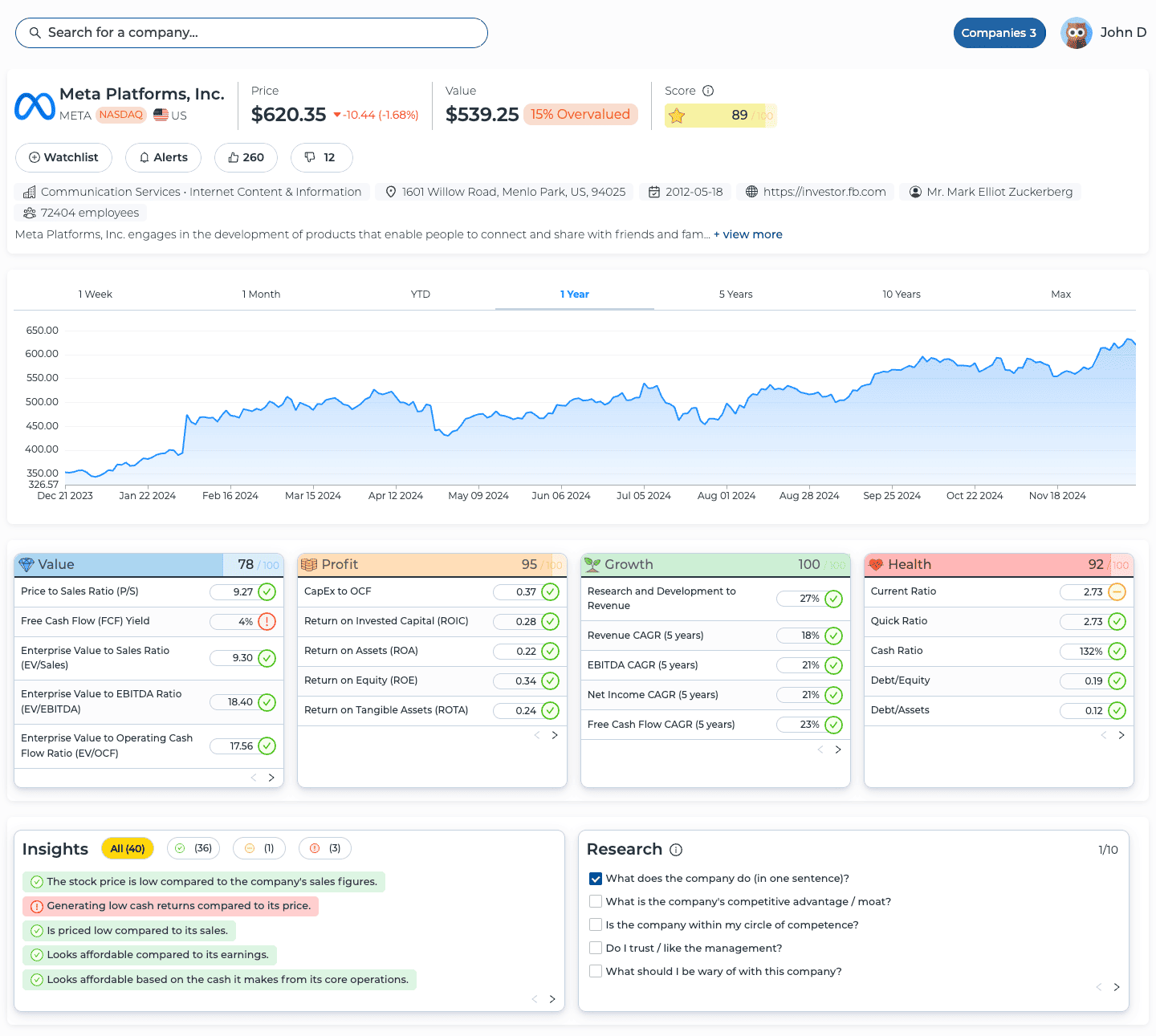The width and height of the screenshot is (1156, 1036).
Task: Switch chart to 5 Years tab
Action: (x=736, y=295)
